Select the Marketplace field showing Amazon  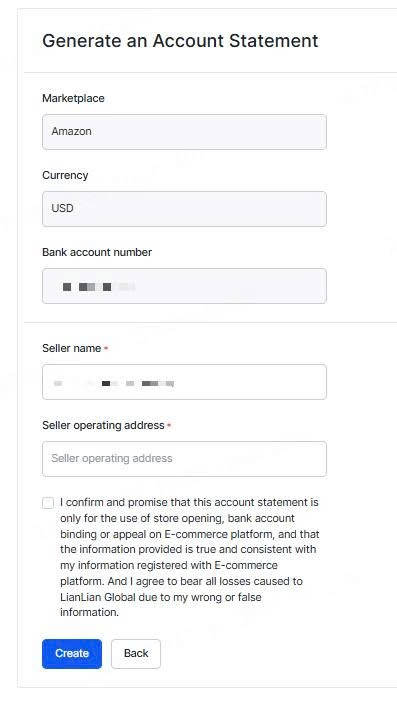click(184, 132)
